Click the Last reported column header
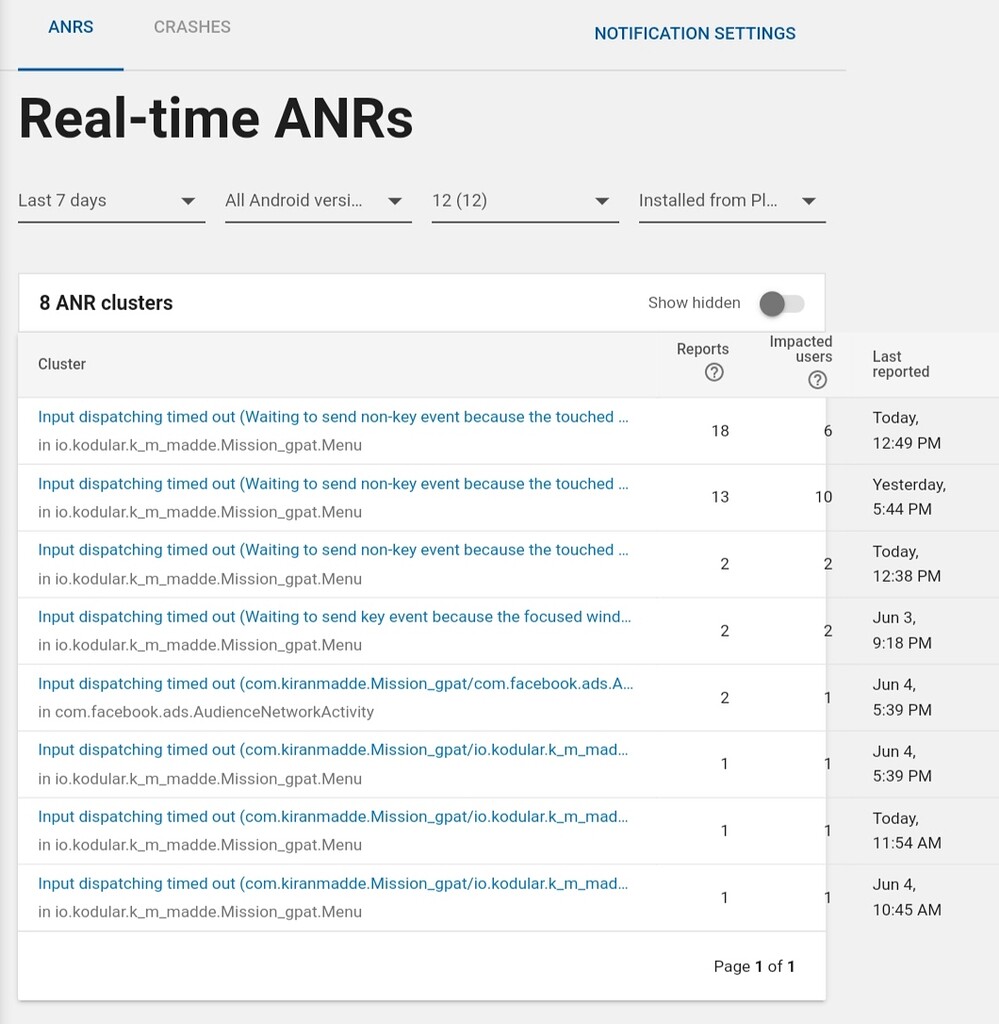Screen dimensions: 999x1024 click(x=900, y=364)
